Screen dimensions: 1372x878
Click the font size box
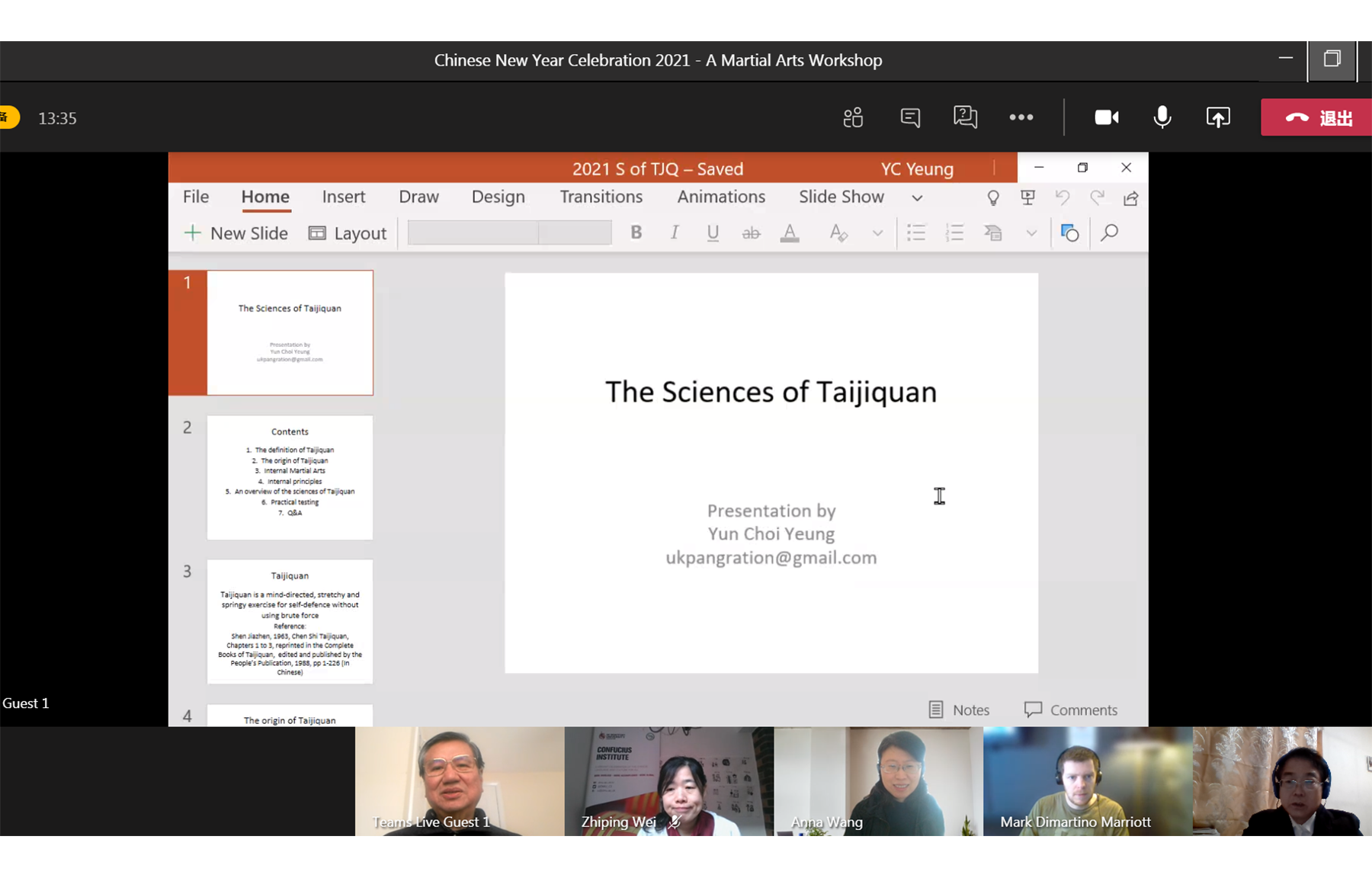click(x=575, y=232)
